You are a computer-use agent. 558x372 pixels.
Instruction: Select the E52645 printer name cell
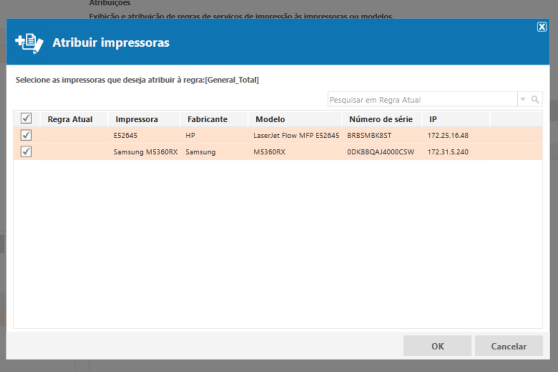tap(125, 136)
